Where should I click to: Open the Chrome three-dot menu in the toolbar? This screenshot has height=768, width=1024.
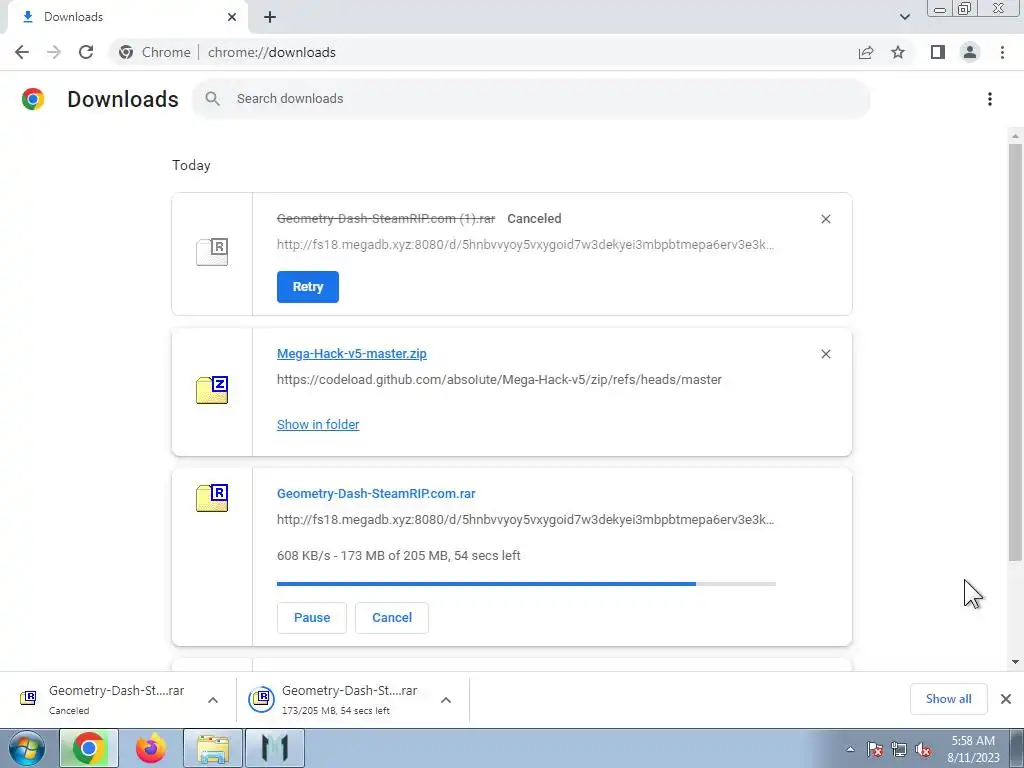(1002, 52)
